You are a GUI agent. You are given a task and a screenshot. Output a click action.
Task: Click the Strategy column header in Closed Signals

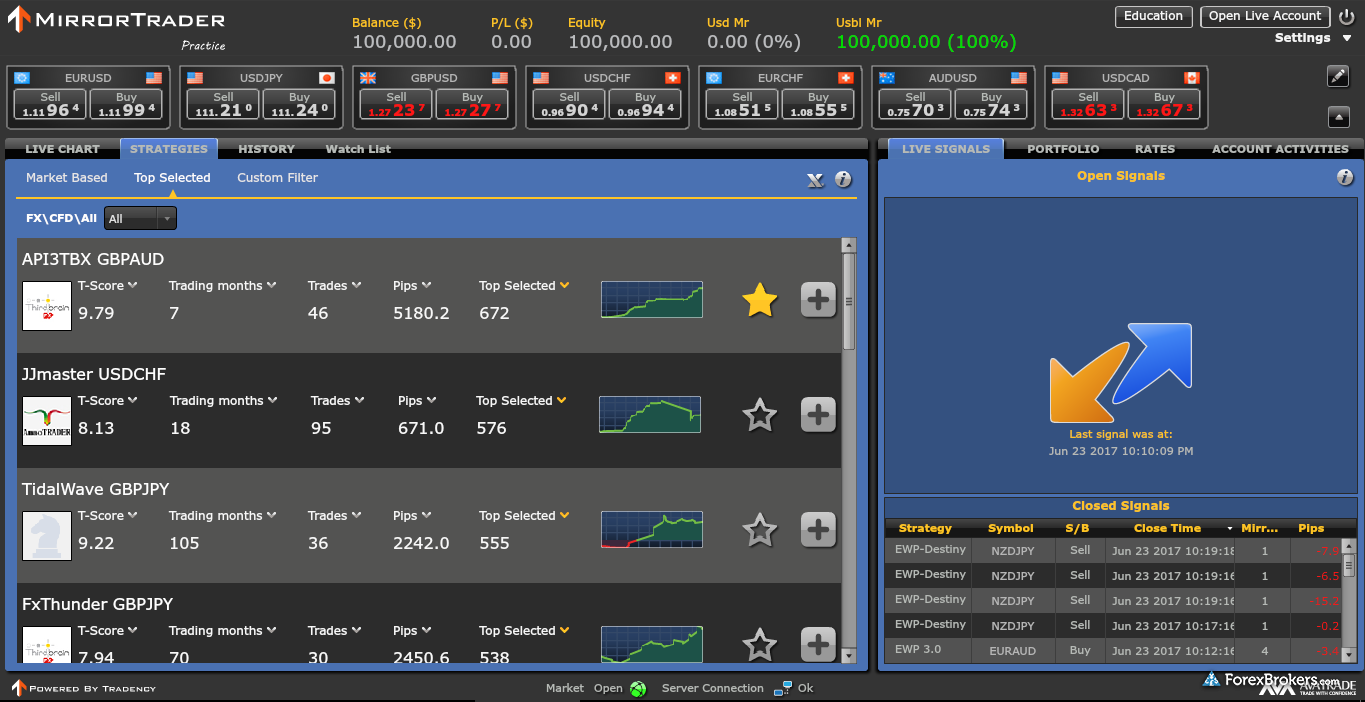925,529
